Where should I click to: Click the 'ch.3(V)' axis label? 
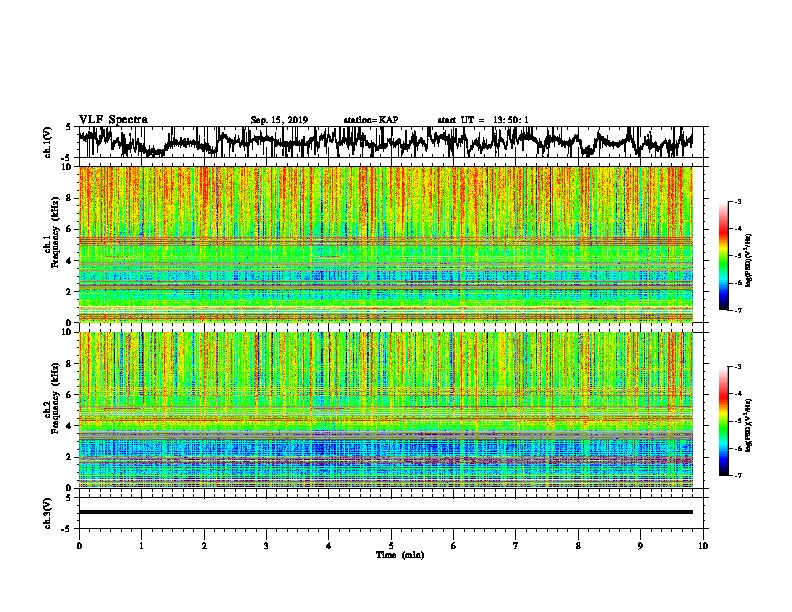(x=48, y=513)
